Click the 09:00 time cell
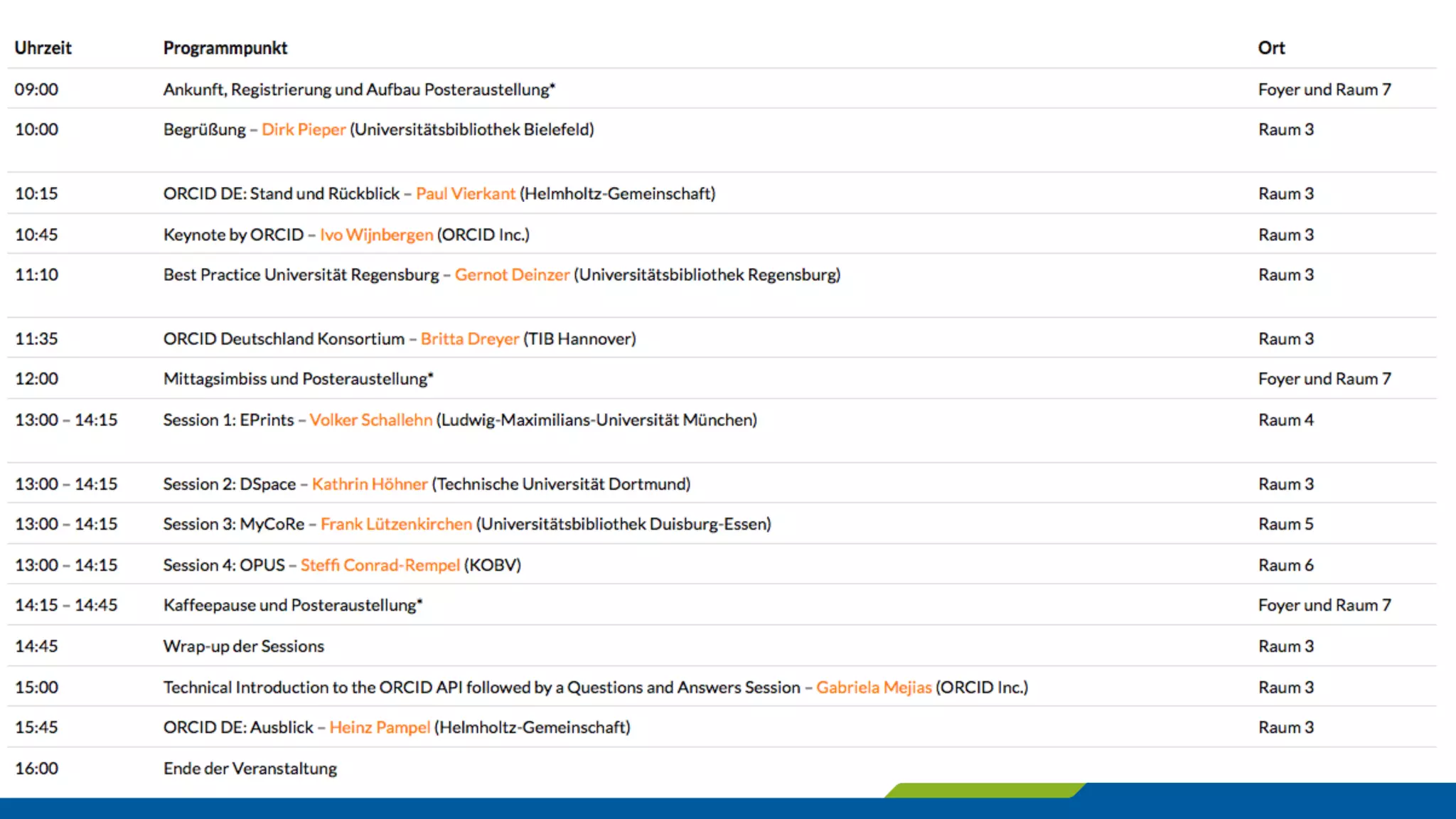 pyautogui.click(x=37, y=90)
